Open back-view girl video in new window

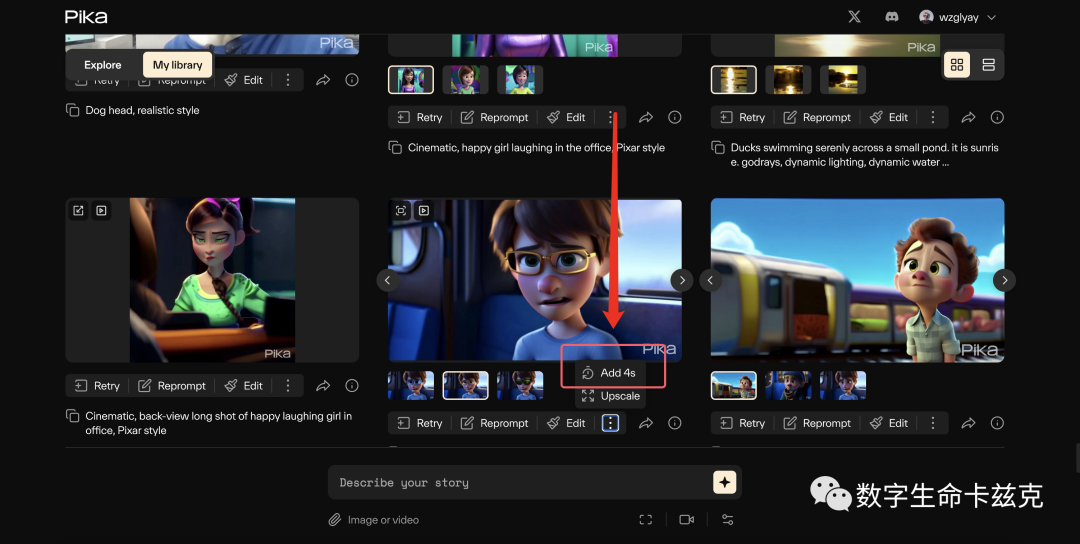tap(79, 211)
